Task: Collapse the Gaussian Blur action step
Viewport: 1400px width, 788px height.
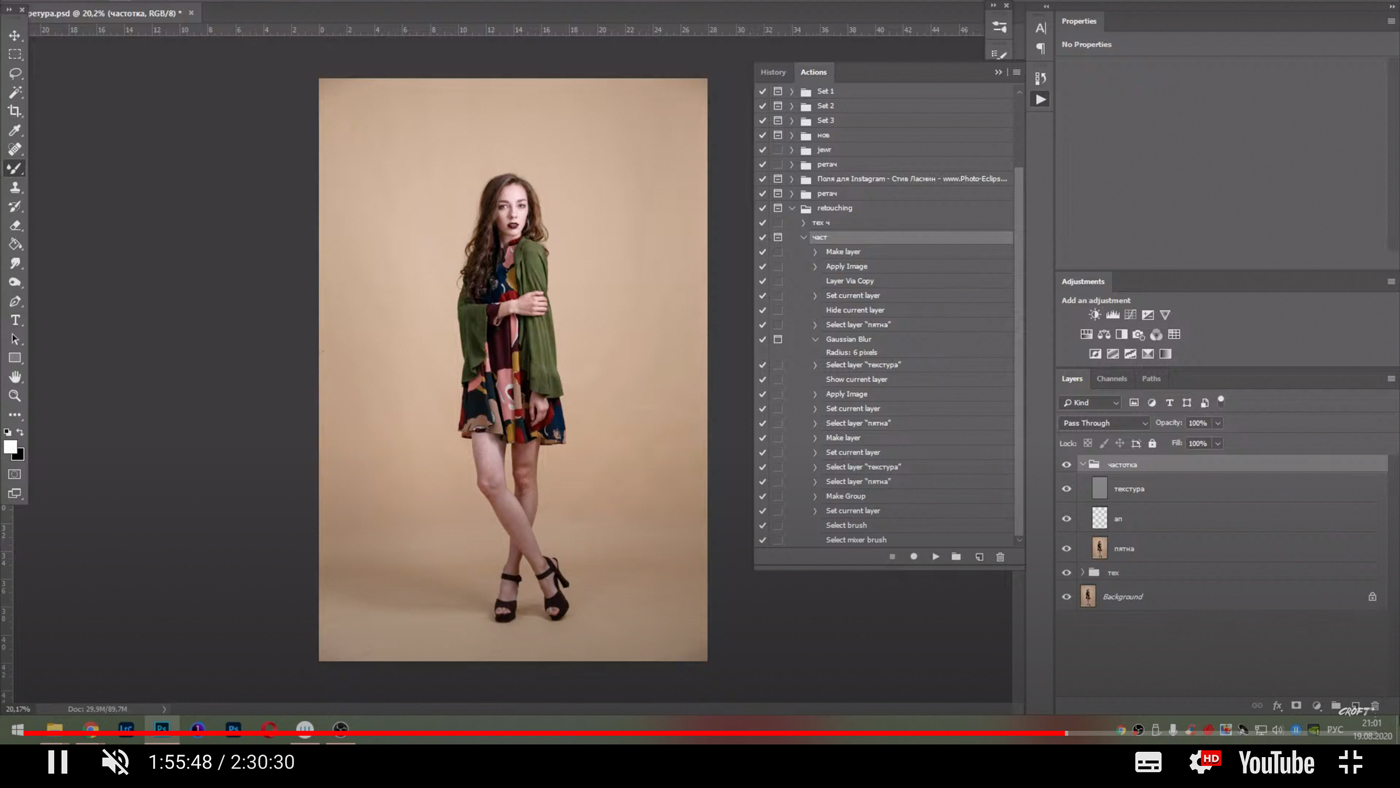Action: click(x=815, y=340)
